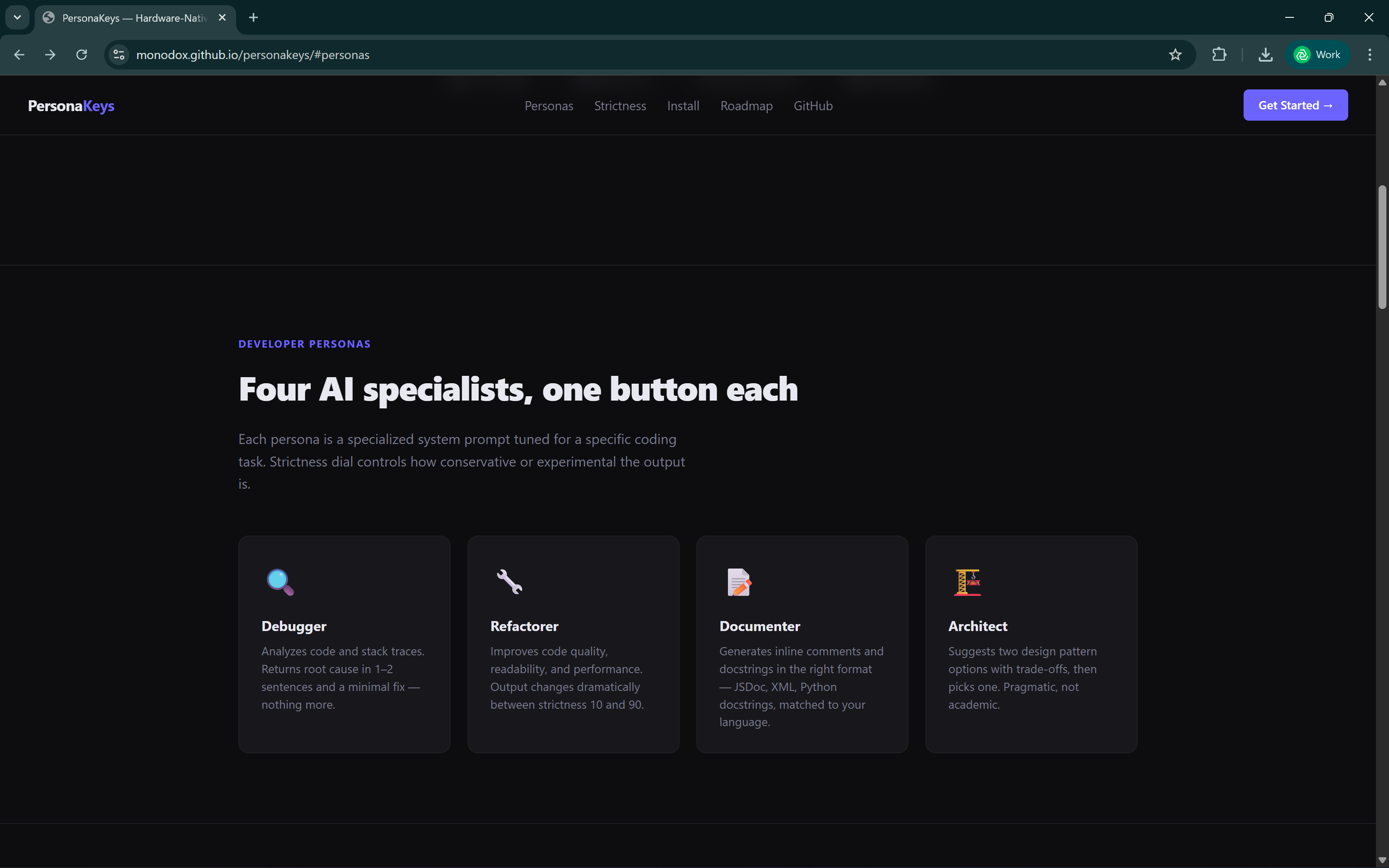Open the Work profile menu
The width and height of the screenshot is (1389, 868).
click(x=1317, y=55)
